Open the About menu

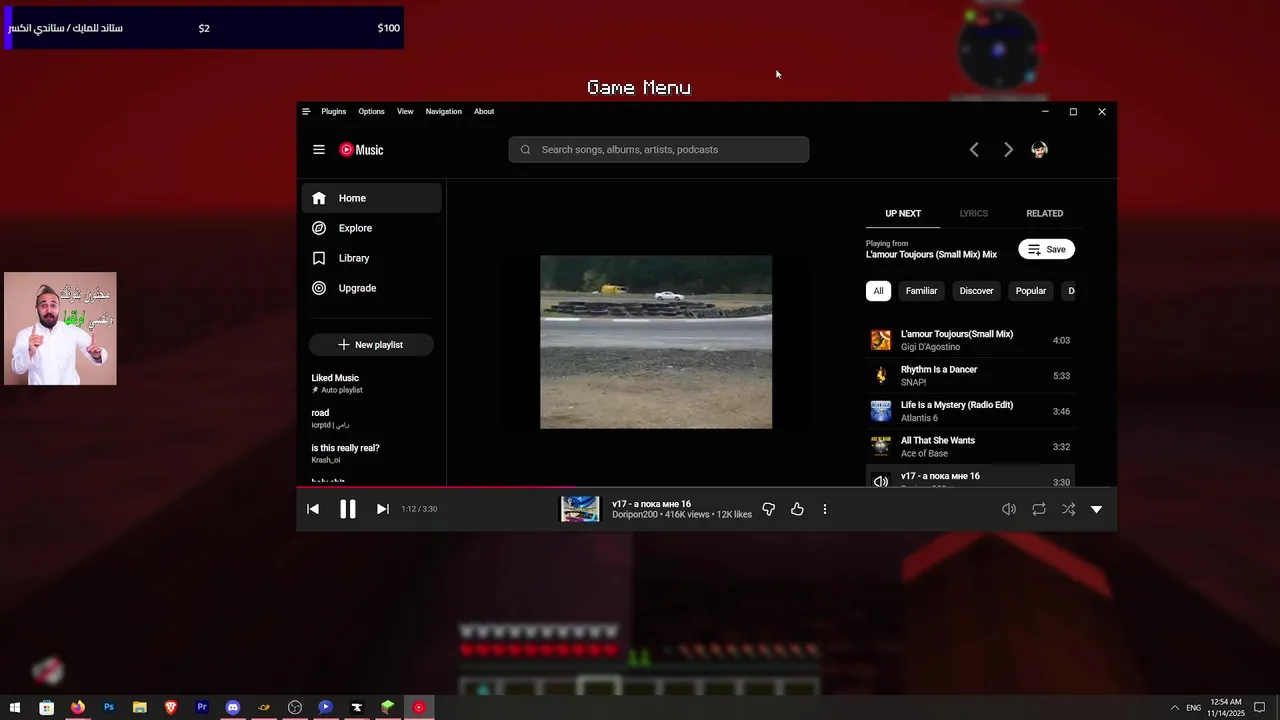click(x=484, y=112)
